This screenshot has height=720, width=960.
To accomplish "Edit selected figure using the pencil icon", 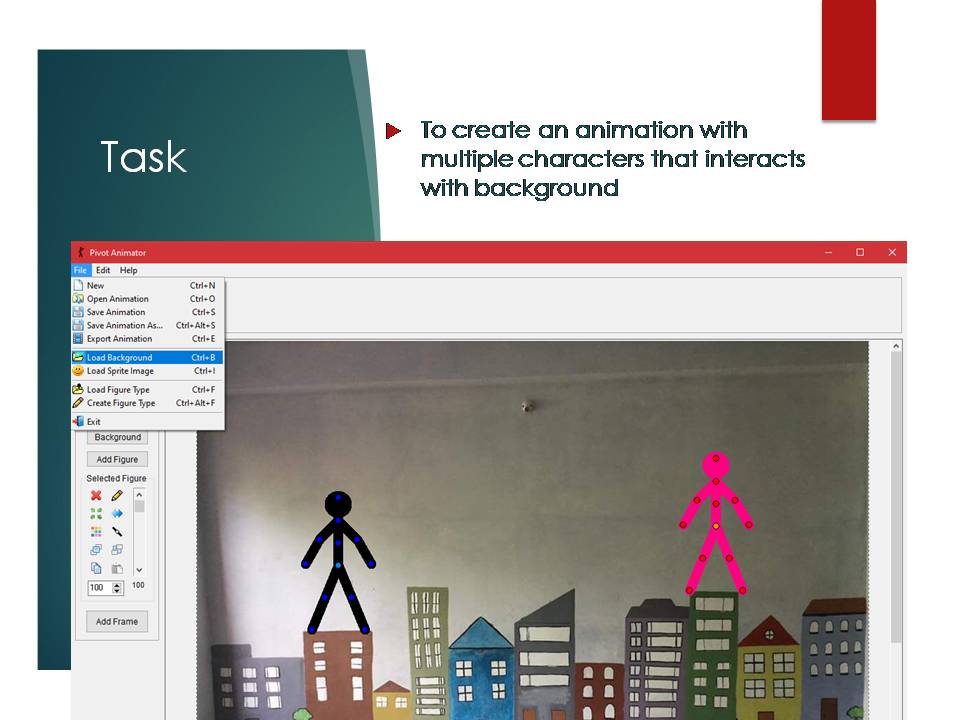I will (117, 495).
